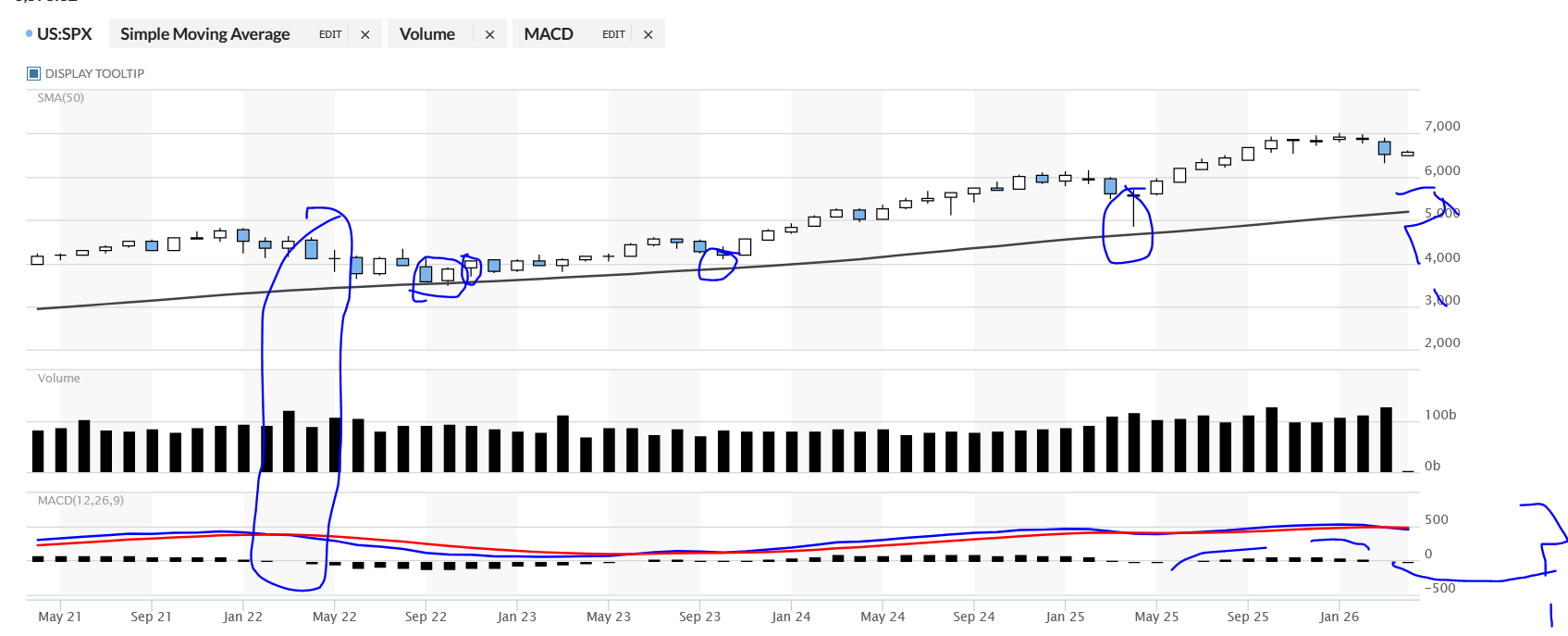The height and width of the screenshot is (636, 1568).
Task: Click the May 22 date label
Action: click(334, 617)
